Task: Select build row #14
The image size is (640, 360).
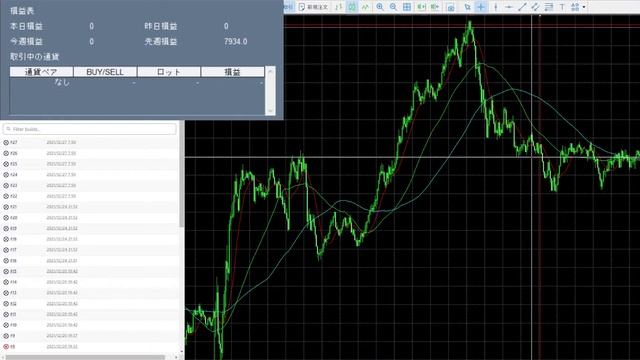Action: pyautogui.click(x=90, y=282)
